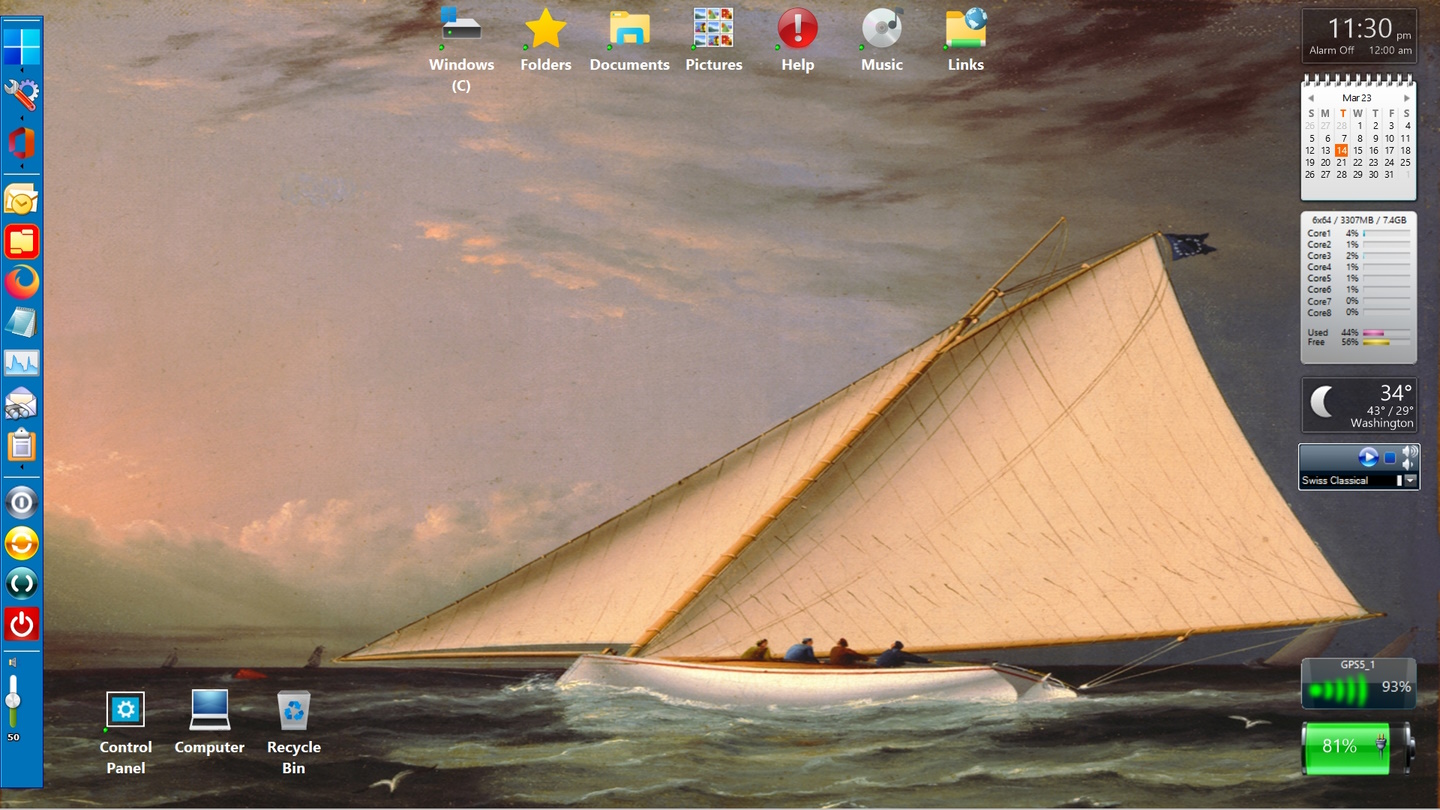The height and width of the screenshot is (810, 1440).
Task: Mute the sidebar volume speaker icon
Action: 13,662
